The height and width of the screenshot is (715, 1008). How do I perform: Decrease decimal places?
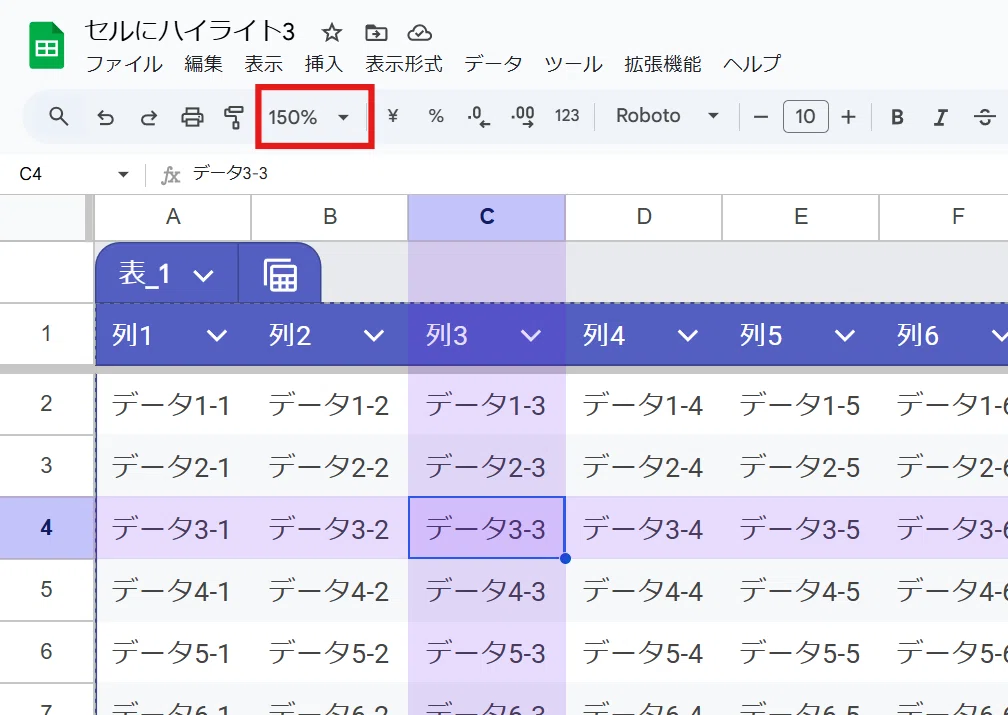coord(478,116)
